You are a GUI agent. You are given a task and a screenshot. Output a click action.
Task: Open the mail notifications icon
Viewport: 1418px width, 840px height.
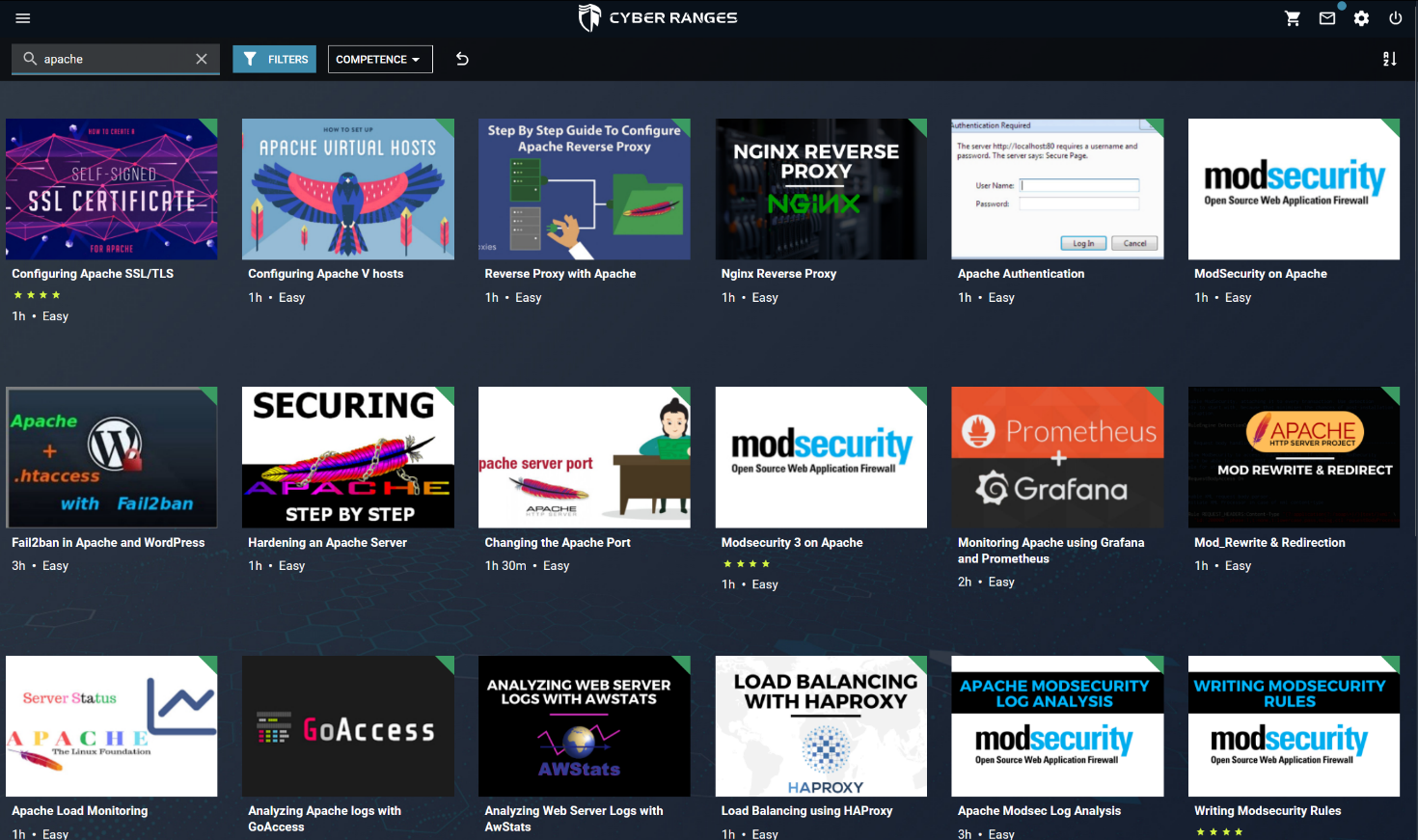[1327, 18]
